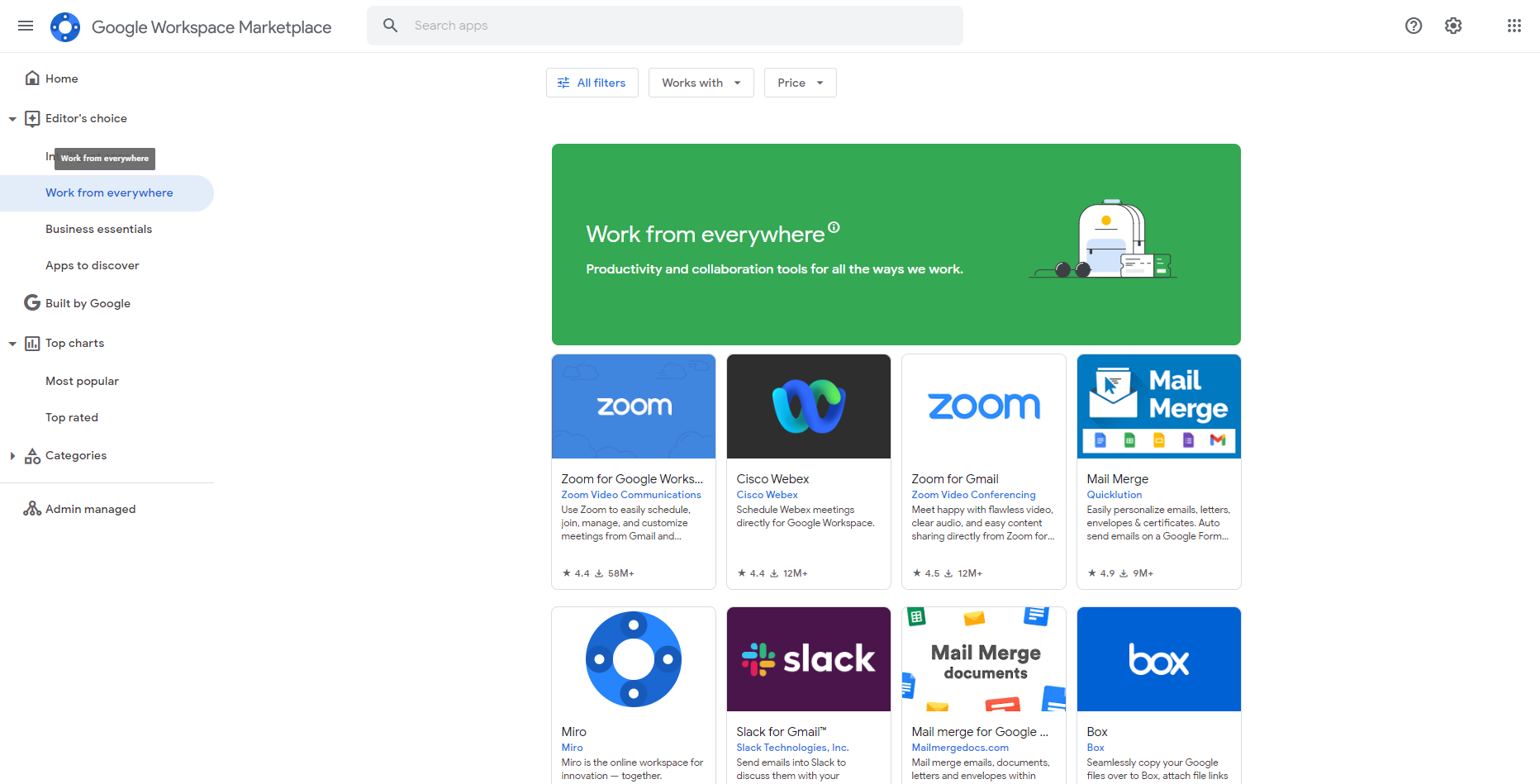Open Mailmergedocs.com developer link
Image resolution: width=1540 pixels, height=784 pixels.
pos(960,748)
